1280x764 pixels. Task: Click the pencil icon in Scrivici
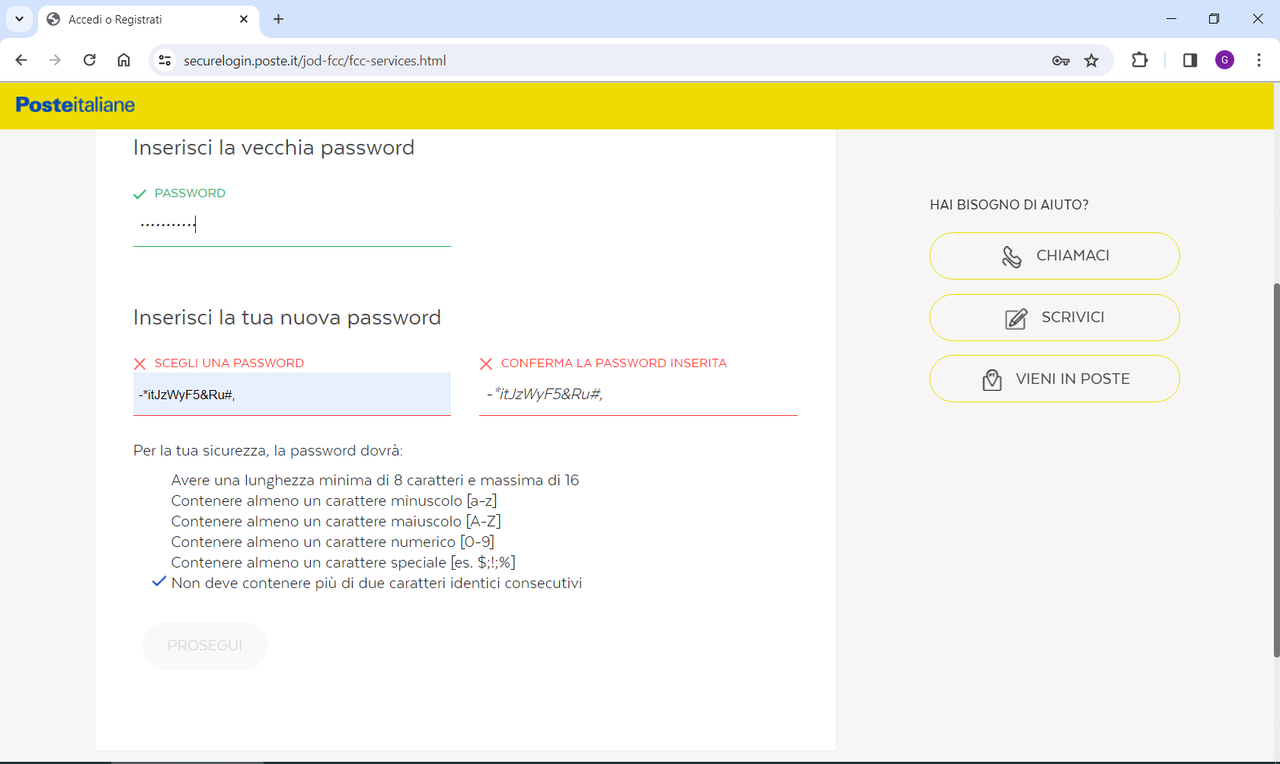[1016, 319]
